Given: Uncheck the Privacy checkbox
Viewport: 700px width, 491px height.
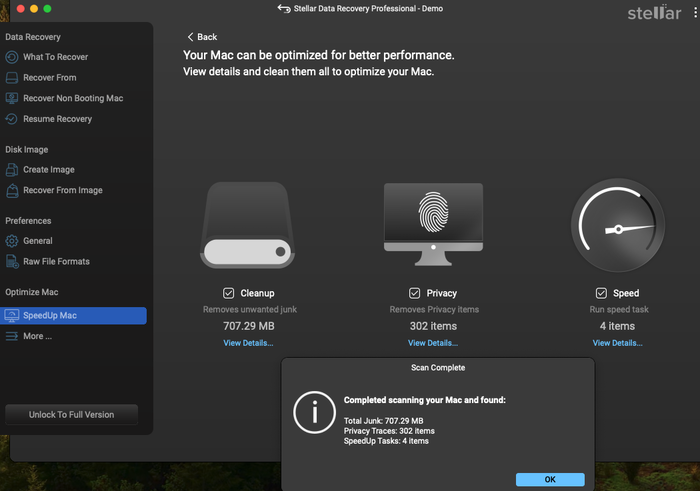Looking at the screenshot, I should coord(415,293).
